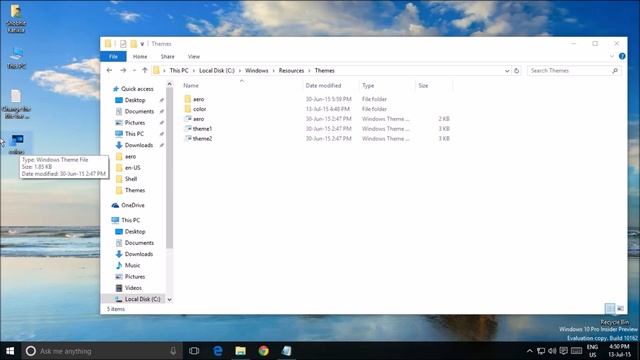
Task: Select OneDrive in navigation pane
Action: (133, 205)
